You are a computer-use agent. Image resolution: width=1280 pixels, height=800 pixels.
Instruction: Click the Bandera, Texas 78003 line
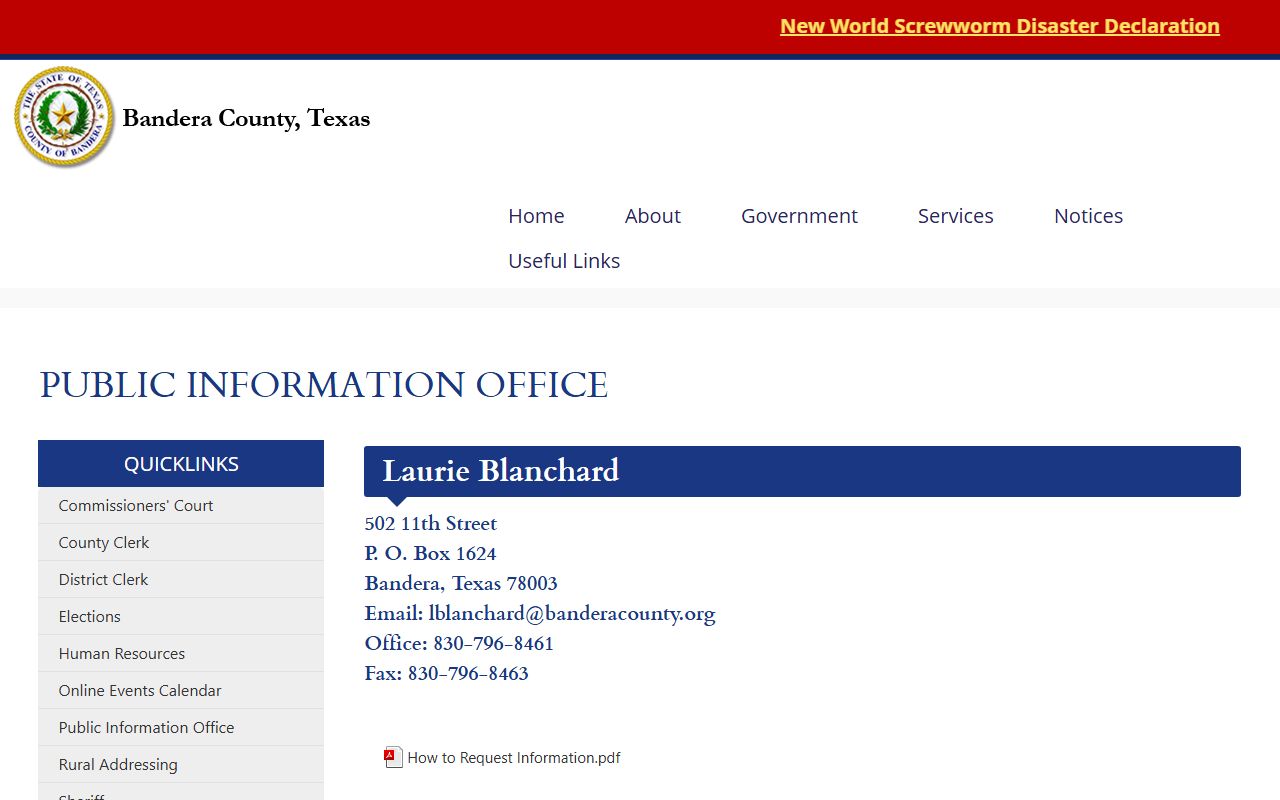pos(461,583)
